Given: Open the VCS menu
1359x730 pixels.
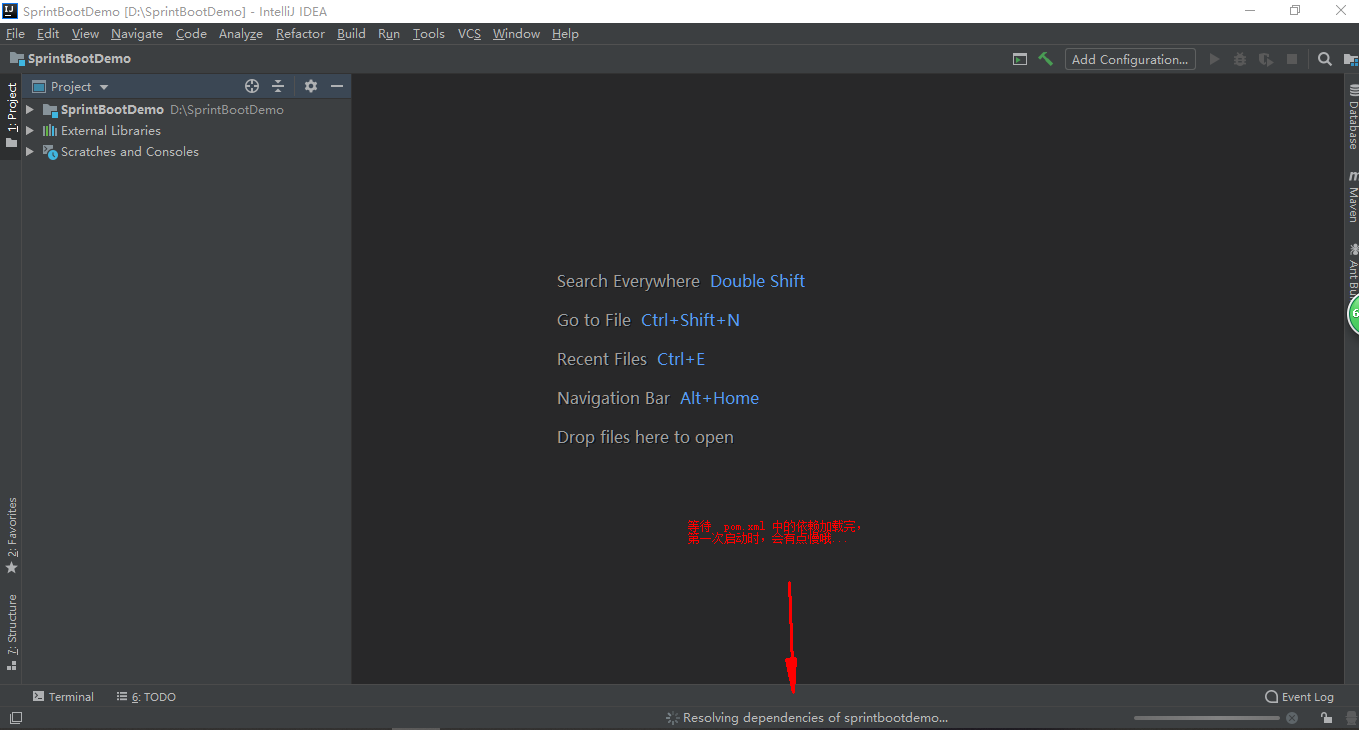Looking at the screenshot, I should coord(469,34).
